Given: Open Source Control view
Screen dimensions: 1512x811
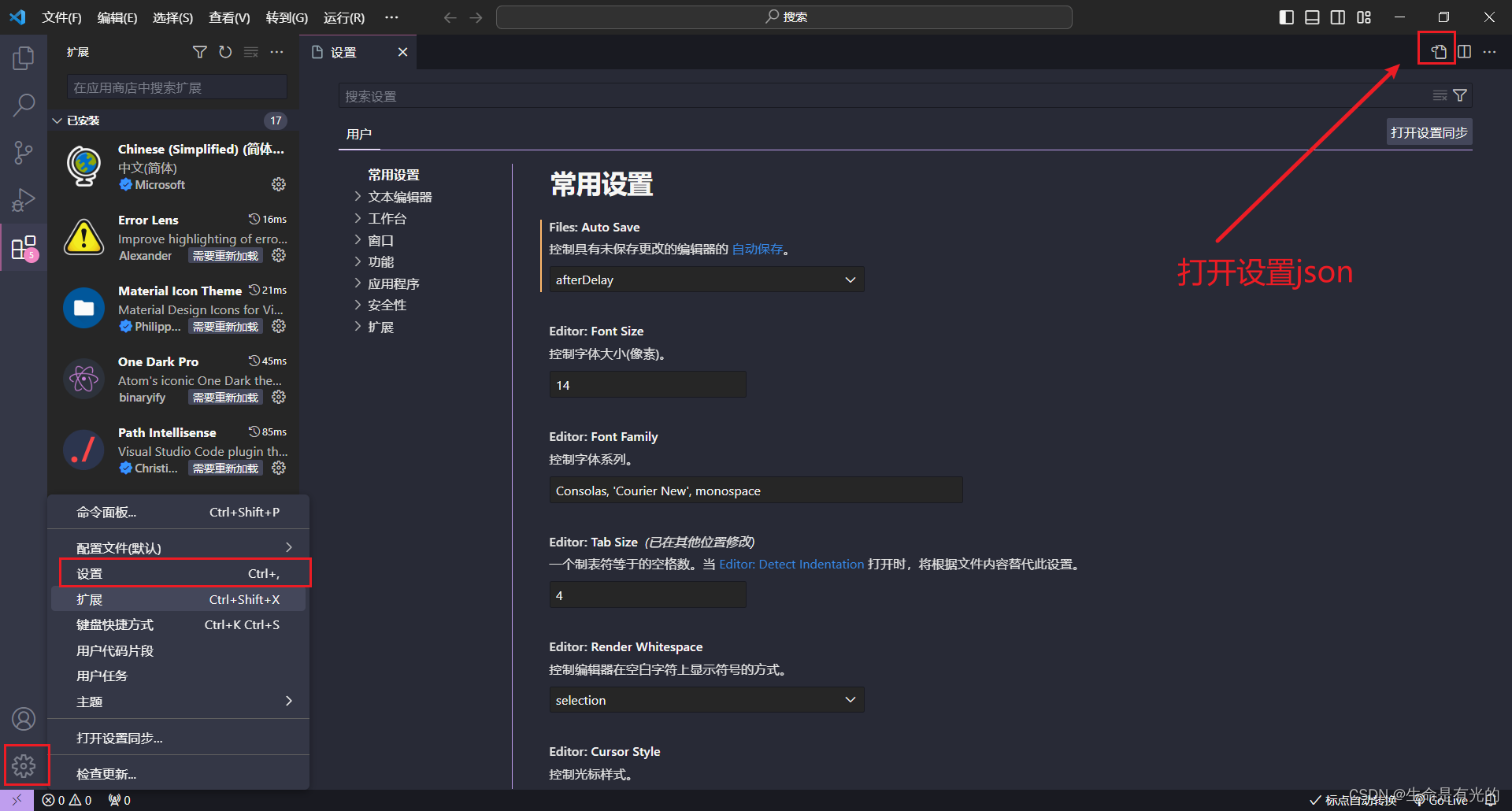Looking at the screenshot, I should tap(24, 153).
